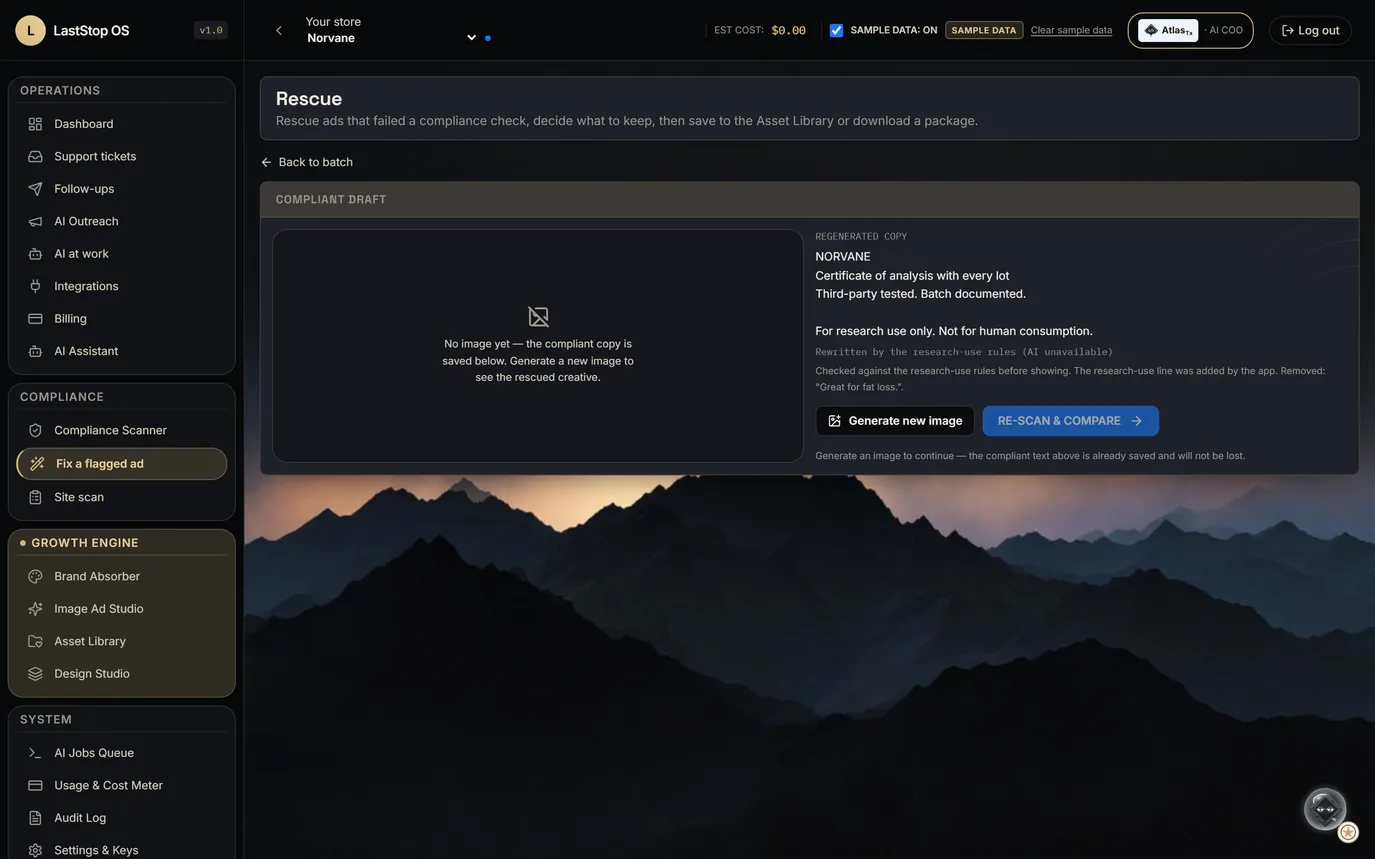Click the Site scan clipboard icon
The image size is (1375, 859).
tap(35, 497)
